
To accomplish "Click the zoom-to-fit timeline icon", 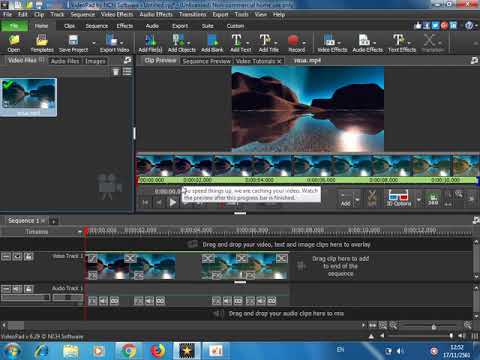I will (383, 325).
